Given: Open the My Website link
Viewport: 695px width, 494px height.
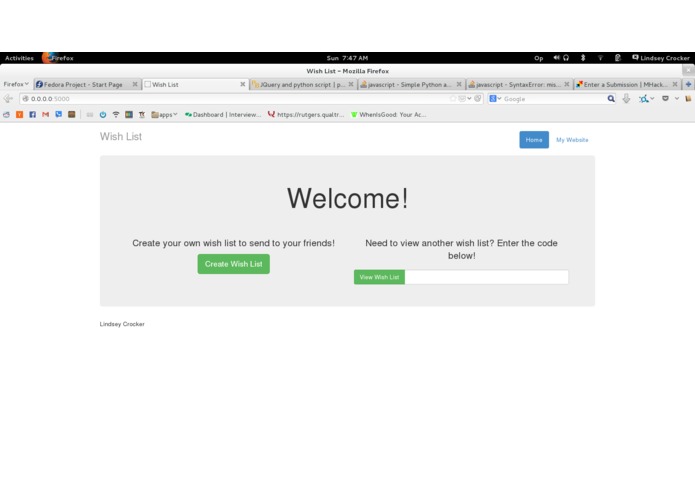Looking at the screenshot, I should 572,140.
